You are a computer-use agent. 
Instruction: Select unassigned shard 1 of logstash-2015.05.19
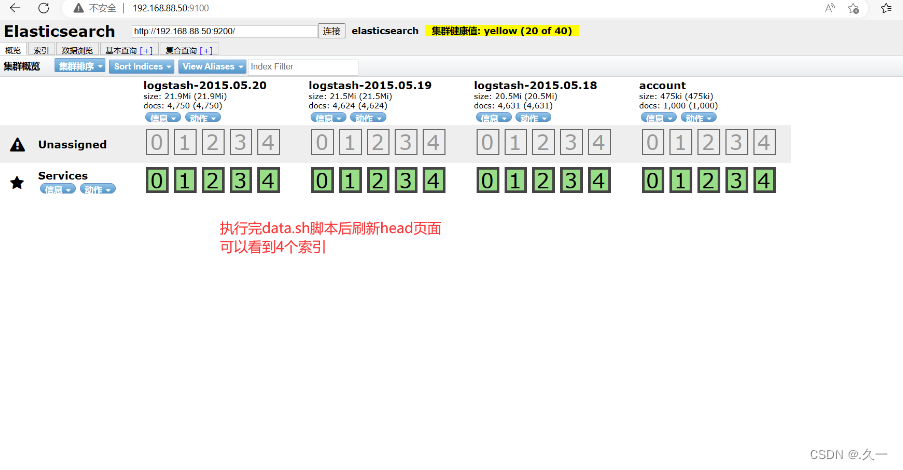click(350, 142)
